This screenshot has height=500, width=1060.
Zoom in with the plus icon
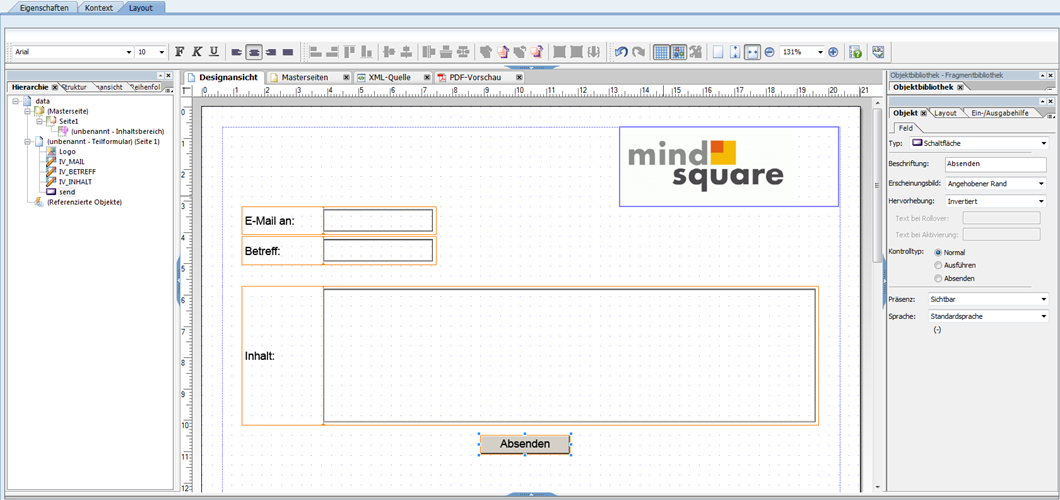pyautogui.click(x=833, y=51)
